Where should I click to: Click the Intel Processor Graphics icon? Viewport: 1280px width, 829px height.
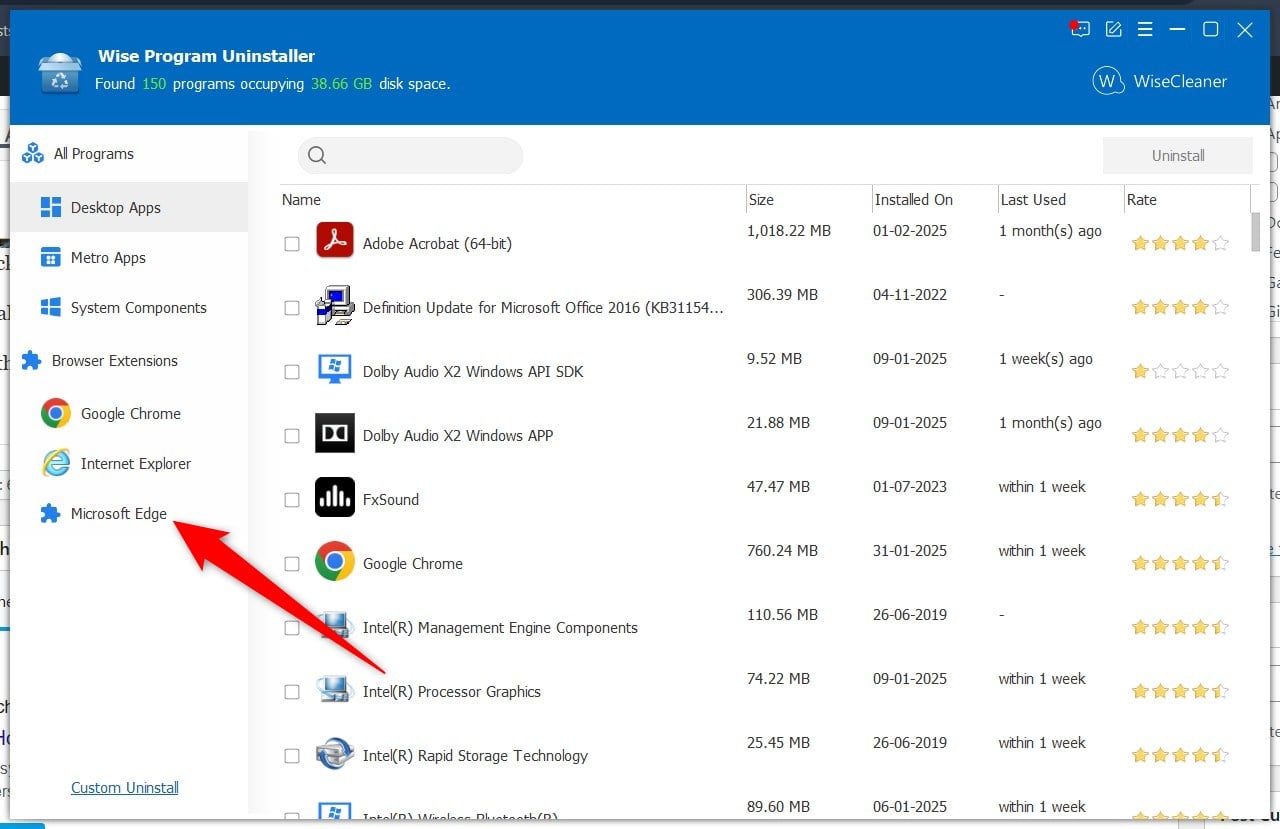pos(335,690)
